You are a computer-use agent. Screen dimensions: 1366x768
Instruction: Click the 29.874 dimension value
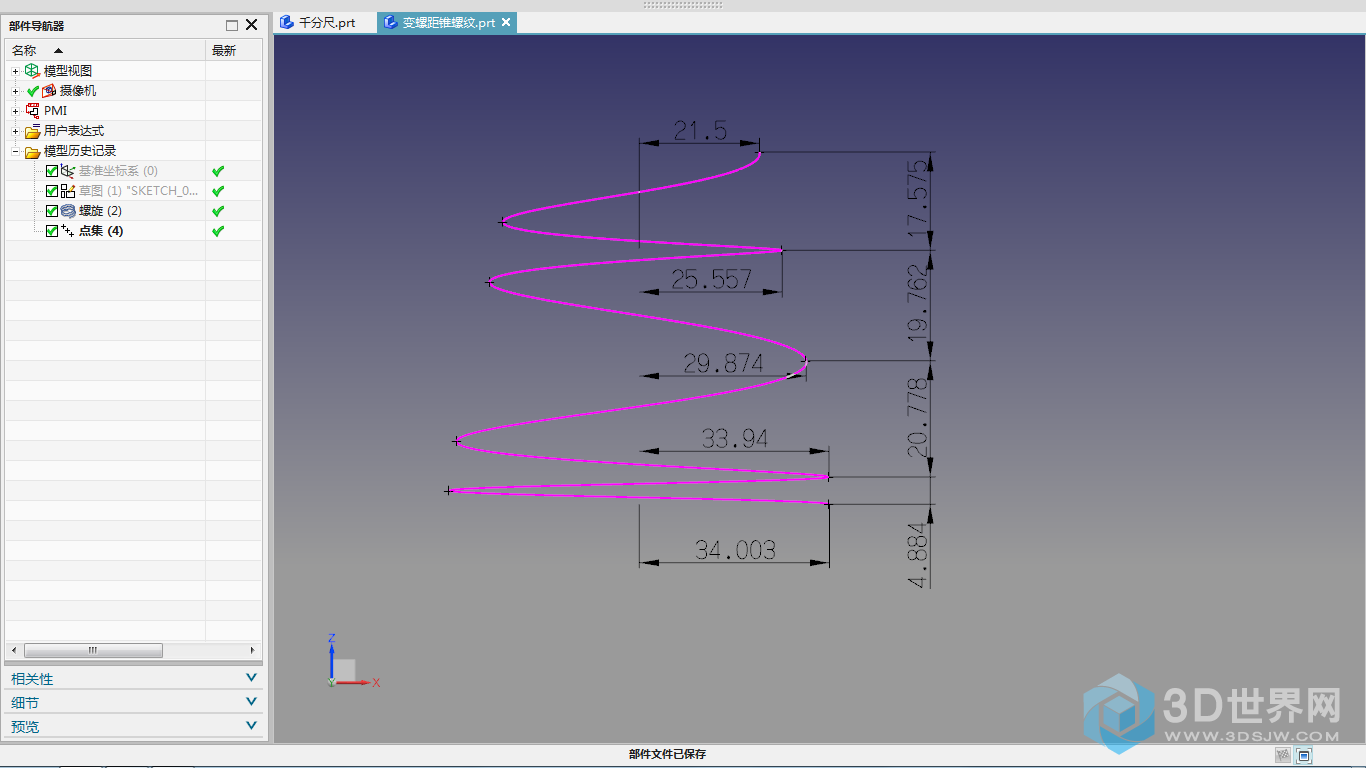pos(723,363)
